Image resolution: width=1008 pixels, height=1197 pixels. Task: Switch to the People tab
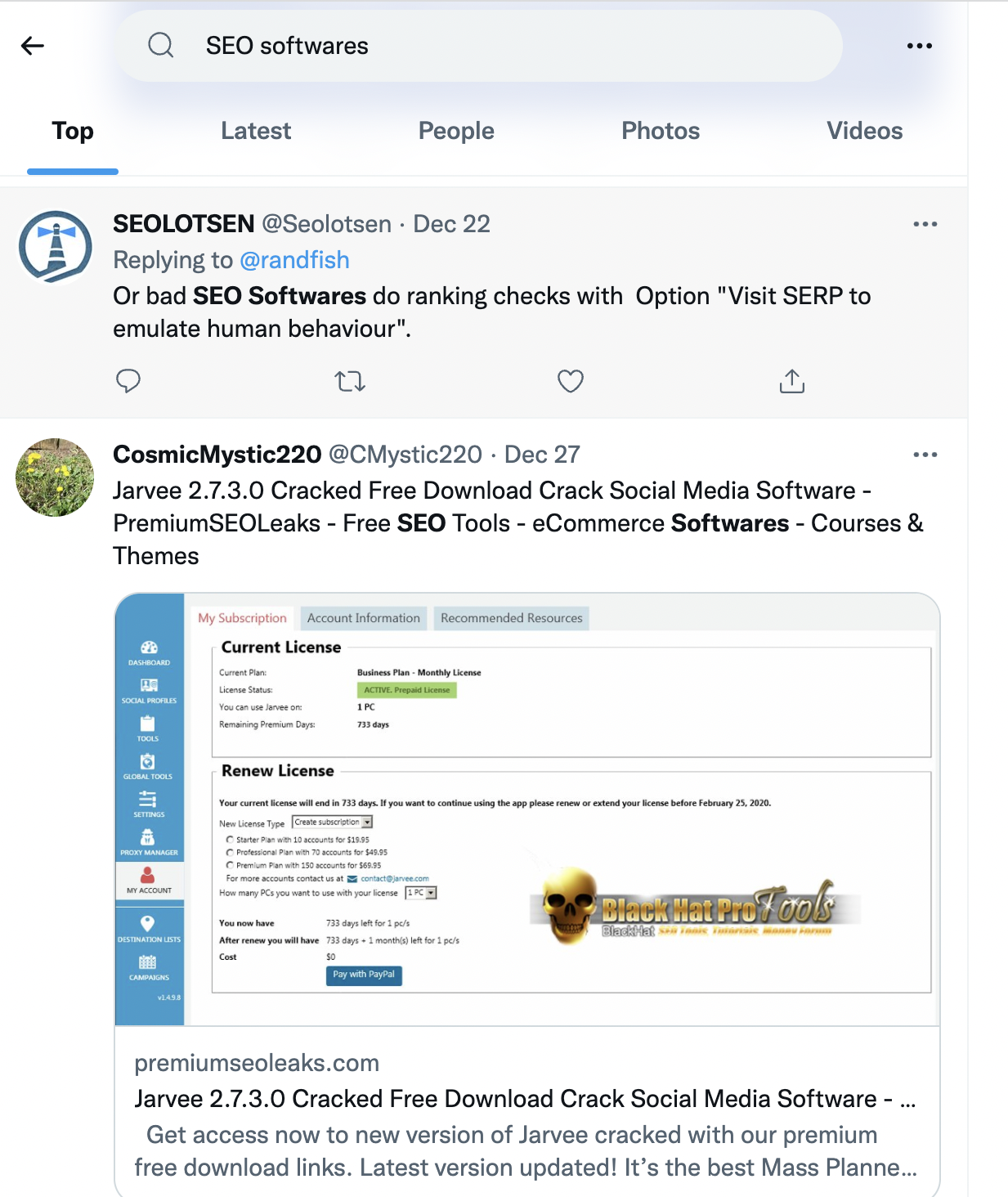(456, 131)
